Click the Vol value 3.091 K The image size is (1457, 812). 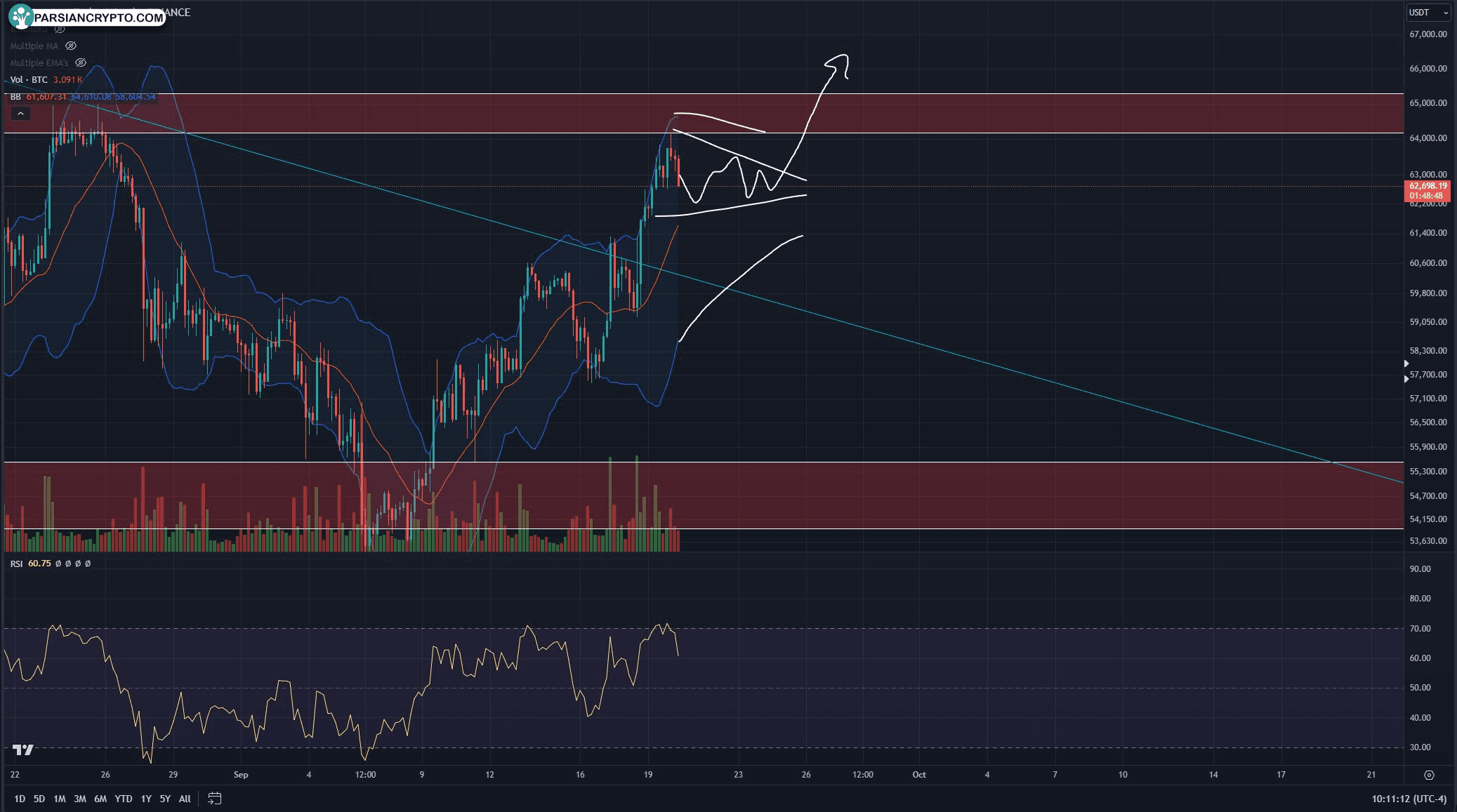pyautogui.click(x=68, y=79)
